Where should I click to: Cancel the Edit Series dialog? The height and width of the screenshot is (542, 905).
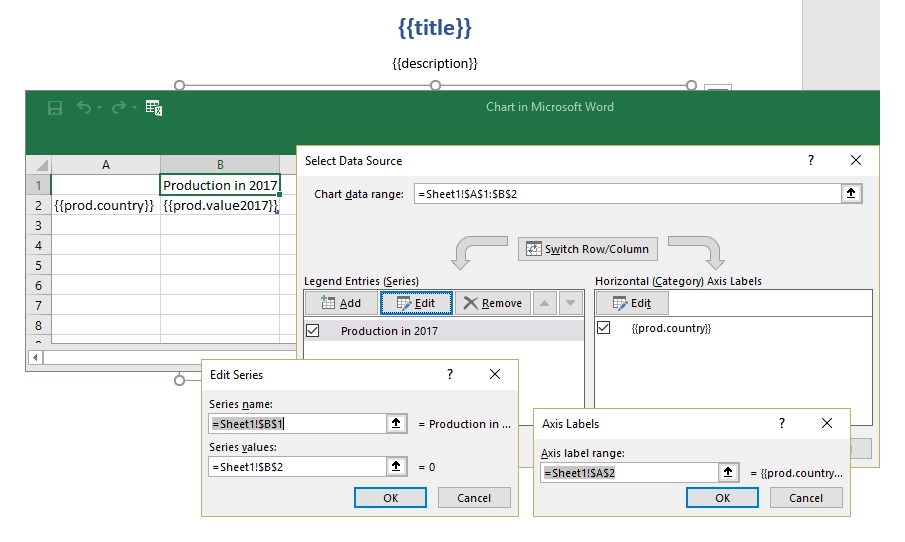point(474,498)
